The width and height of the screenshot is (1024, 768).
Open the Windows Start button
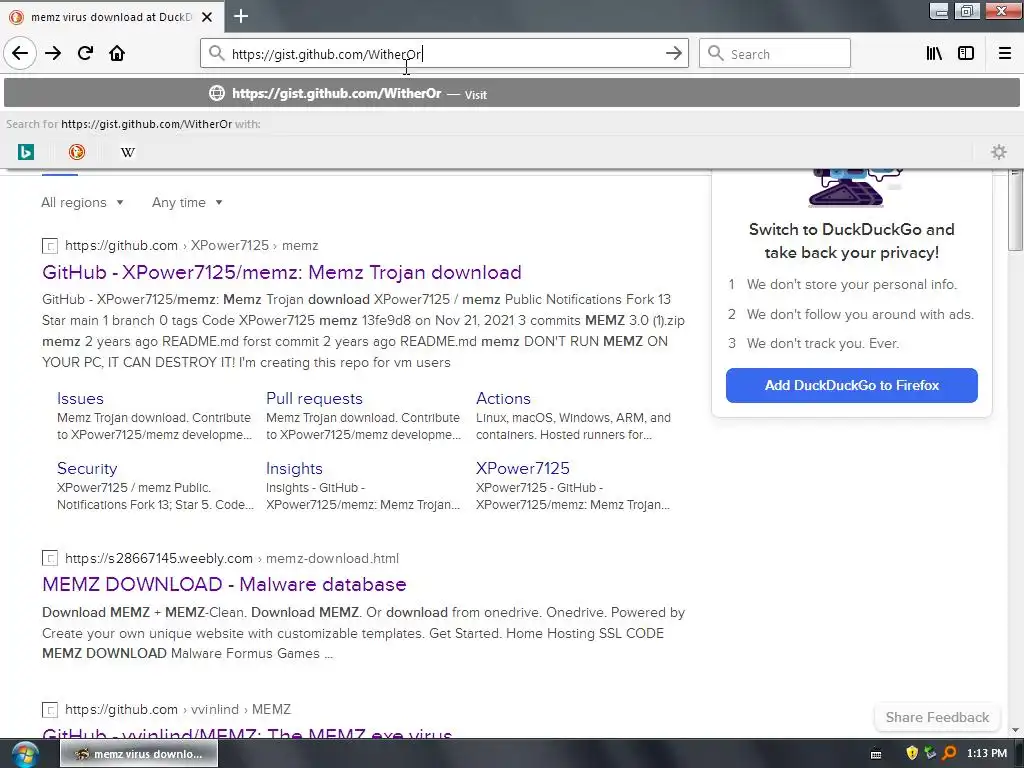24,754
